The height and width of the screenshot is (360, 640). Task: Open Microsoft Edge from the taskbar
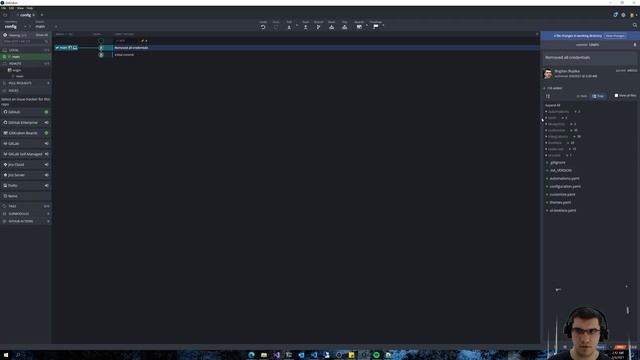point(251,355)
